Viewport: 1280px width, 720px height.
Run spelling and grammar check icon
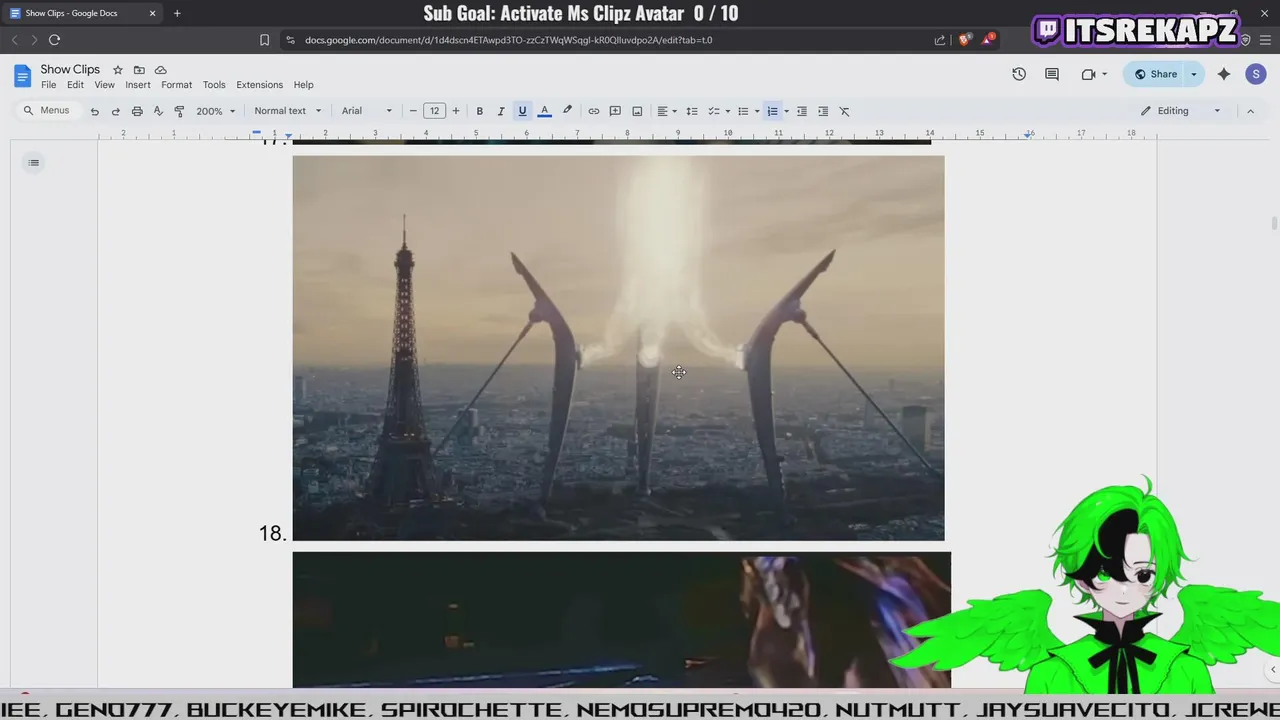click(158, 111)
